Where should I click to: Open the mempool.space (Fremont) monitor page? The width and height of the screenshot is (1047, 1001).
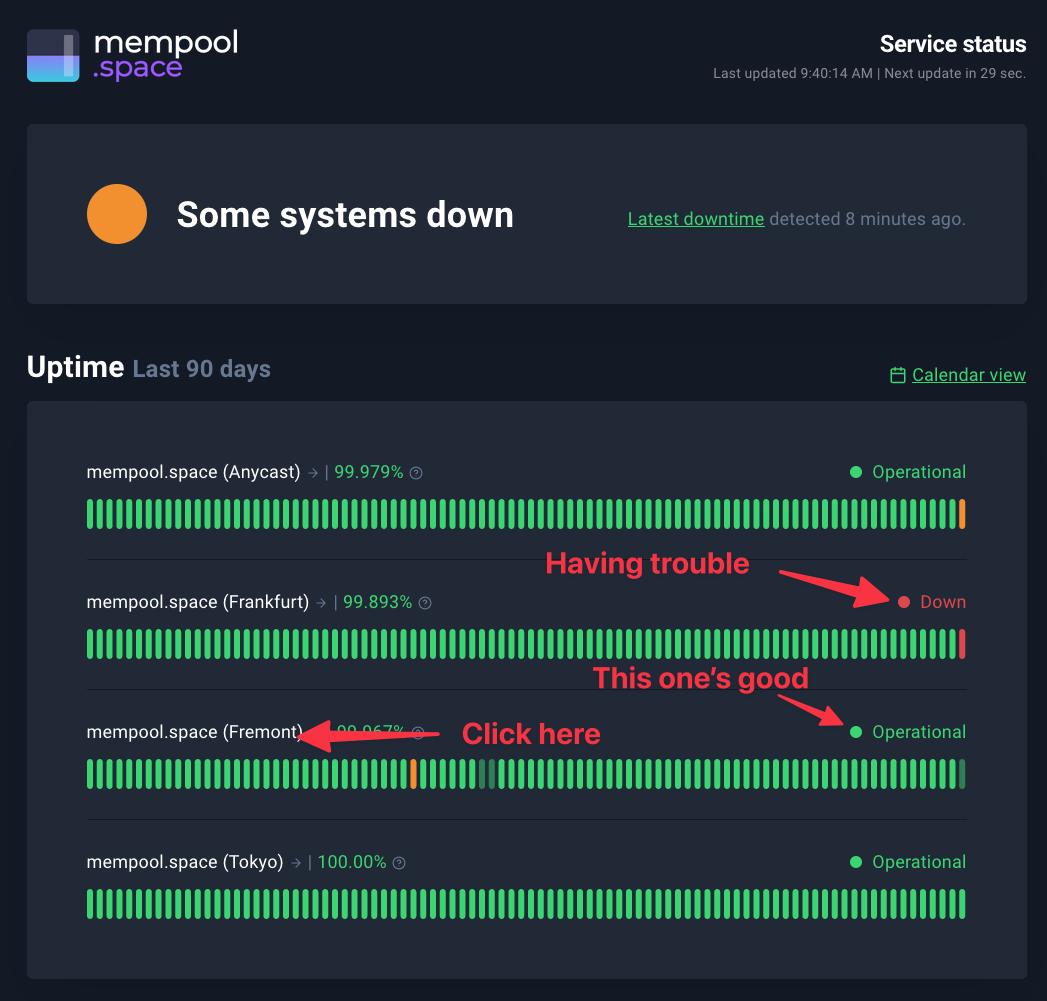tap(194, 732)
